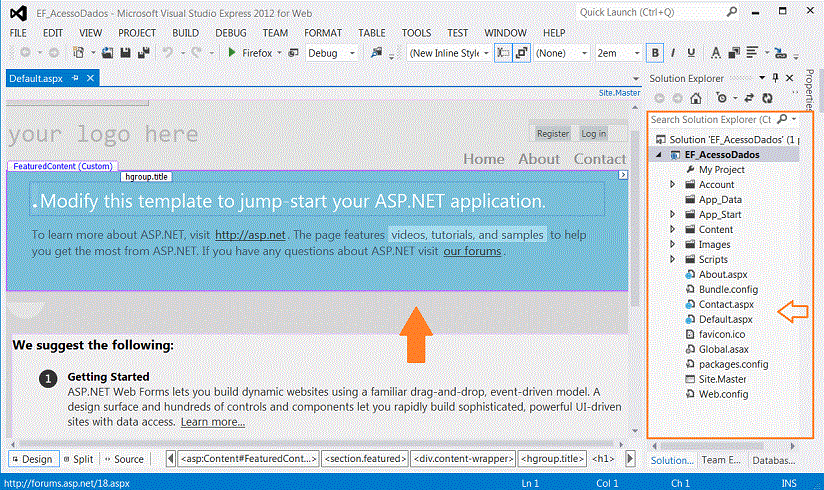Collapse the EF_AcessoDados project node
This screenshot has height=490, width=824.
point(658,155)
